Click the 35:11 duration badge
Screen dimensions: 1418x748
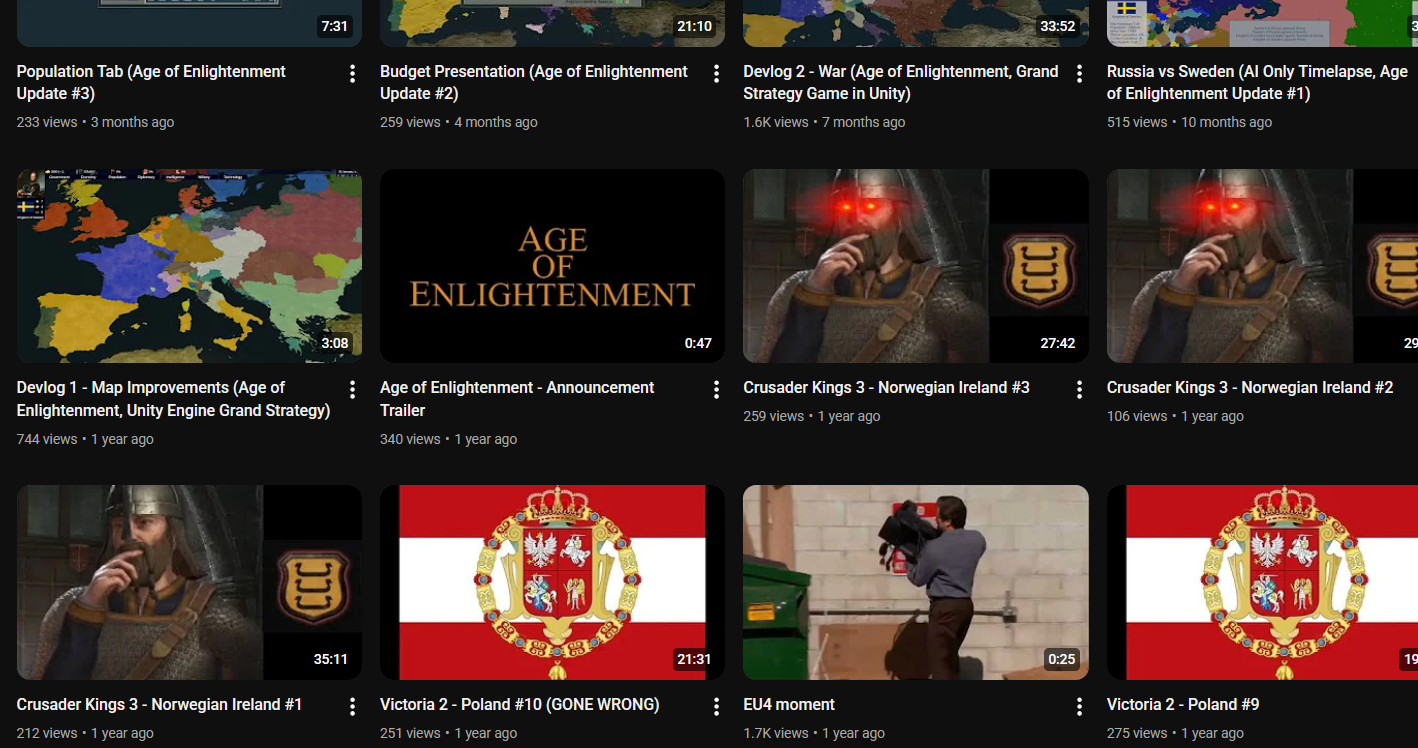point(330,659)
